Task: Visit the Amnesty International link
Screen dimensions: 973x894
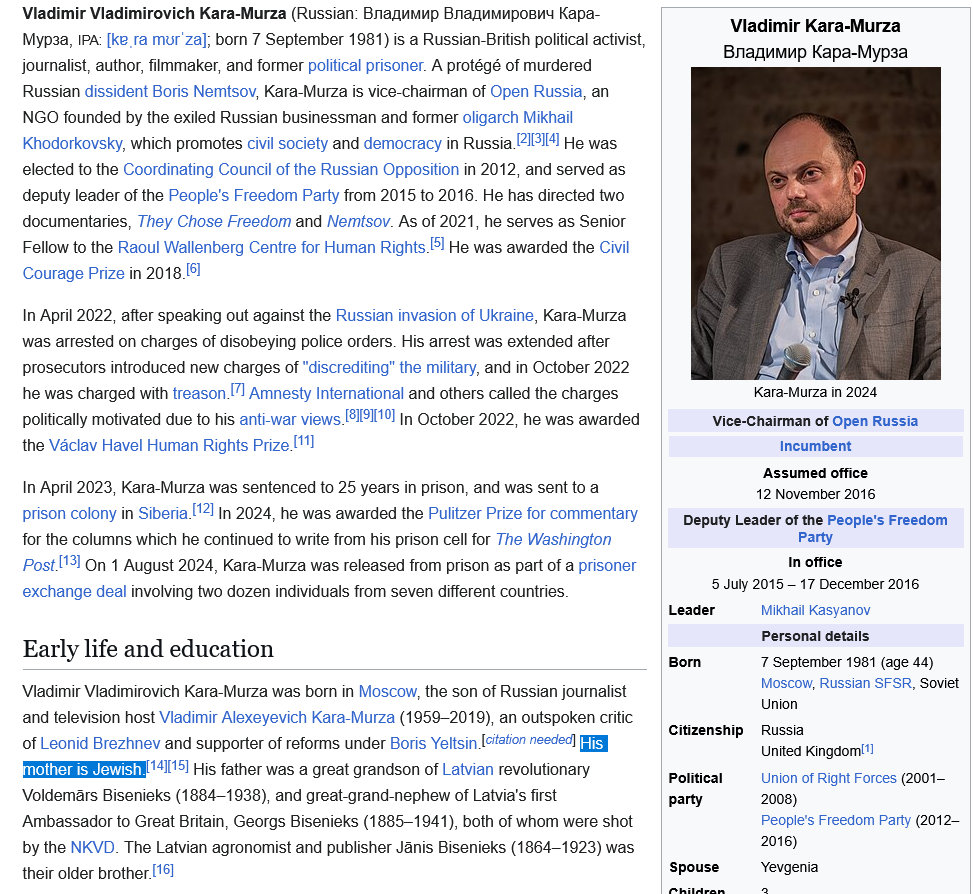Action: 326,395
